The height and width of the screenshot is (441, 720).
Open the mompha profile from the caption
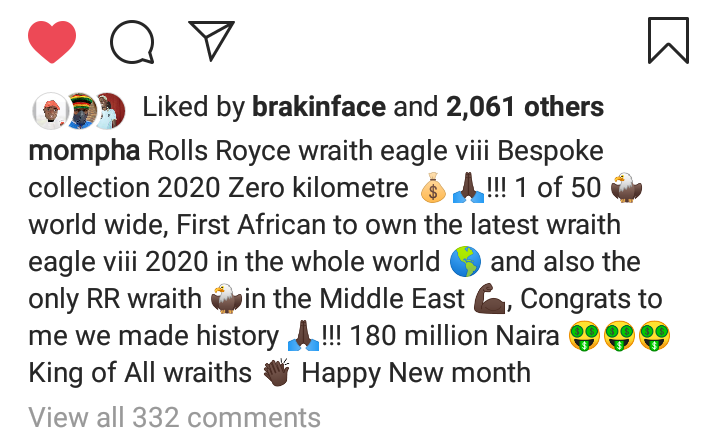coord(85,153)
